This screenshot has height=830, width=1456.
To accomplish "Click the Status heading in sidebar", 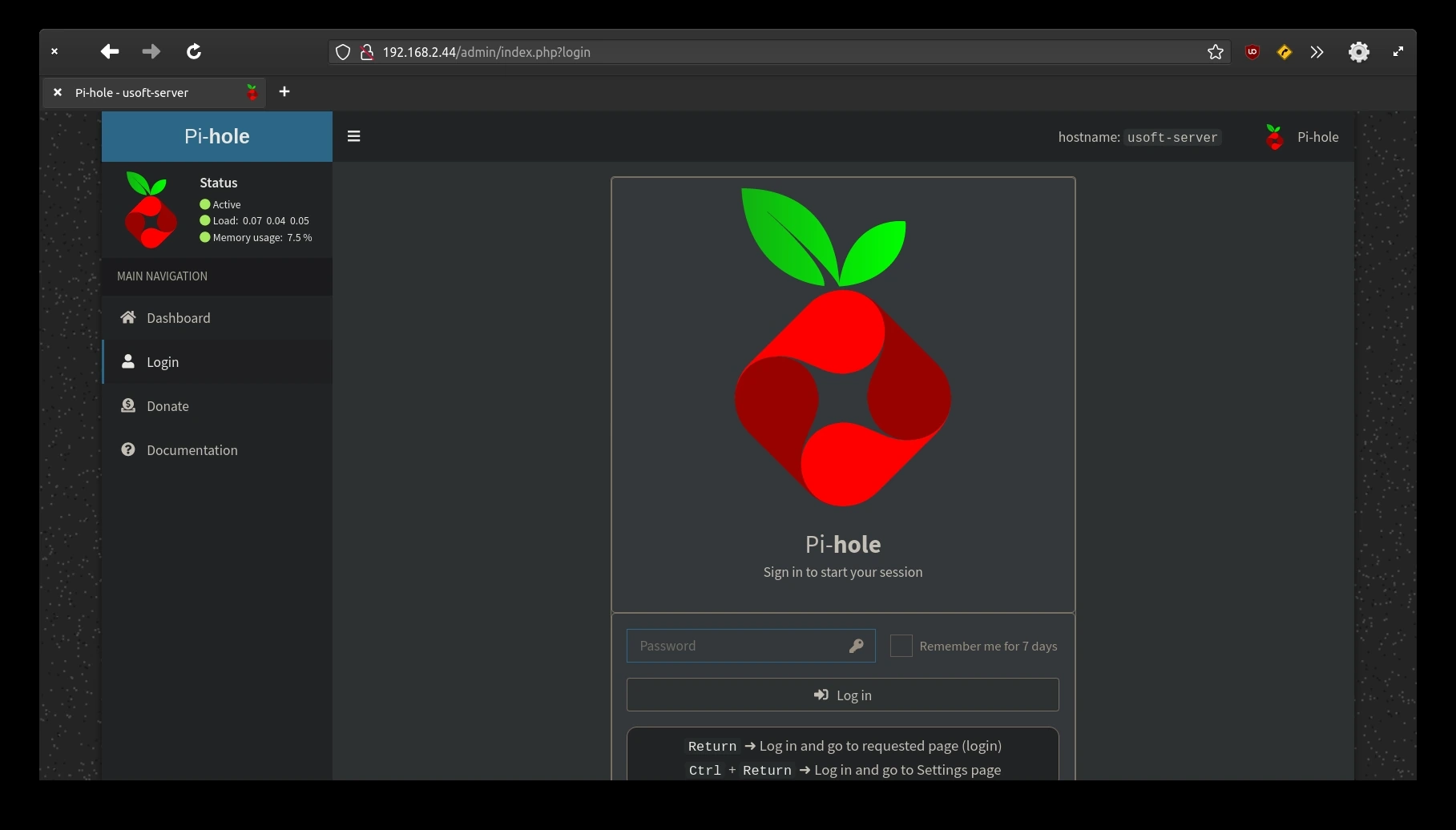I will (x=219, y=183).
